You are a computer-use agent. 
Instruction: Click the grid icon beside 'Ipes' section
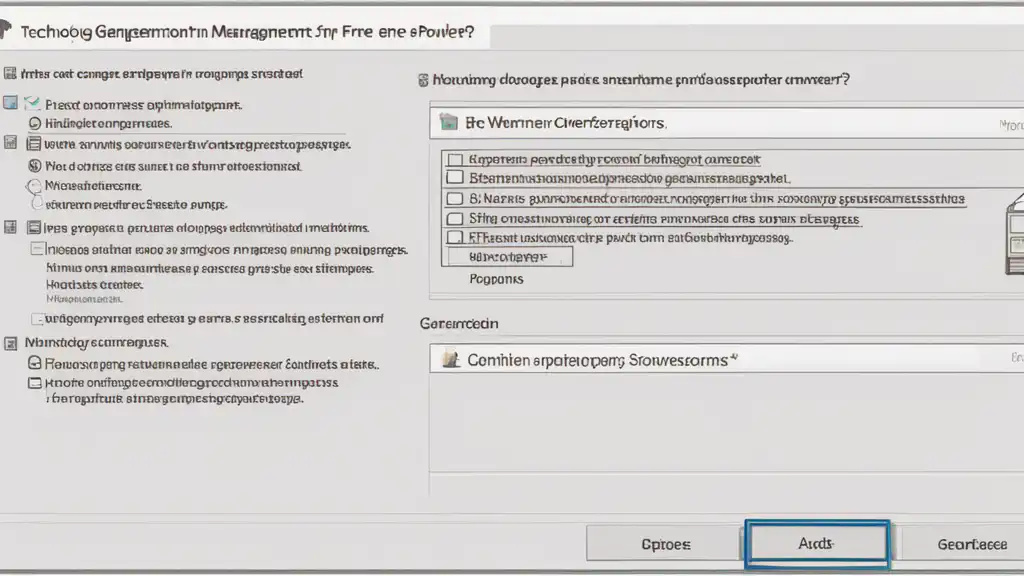tap(11, 227)
